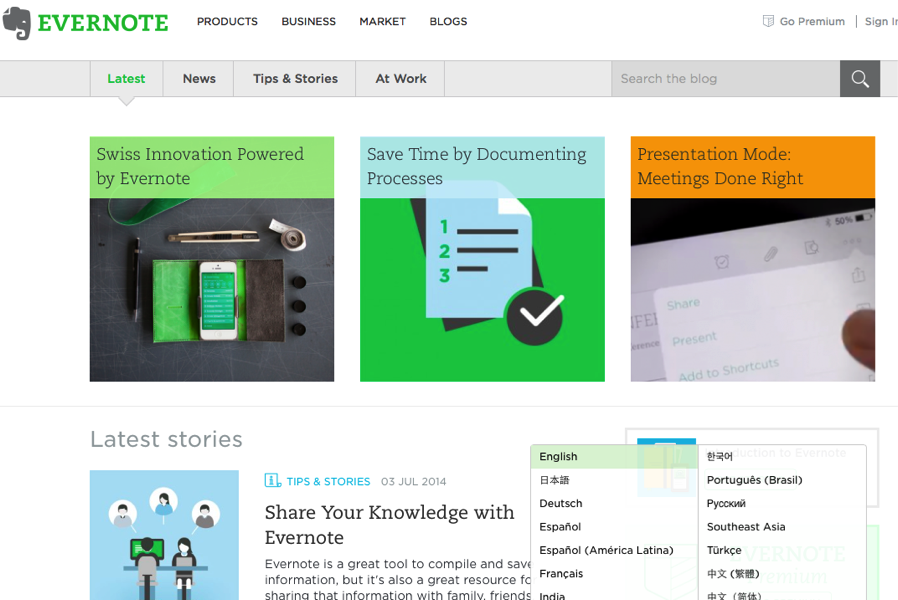
Task: Click the Search the blog field
Action: point(726,78)
